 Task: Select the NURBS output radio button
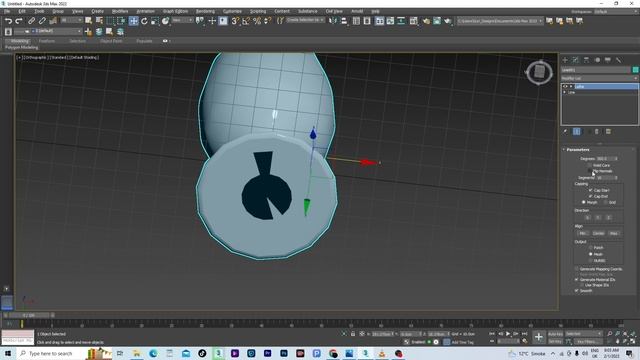(591, 260)
